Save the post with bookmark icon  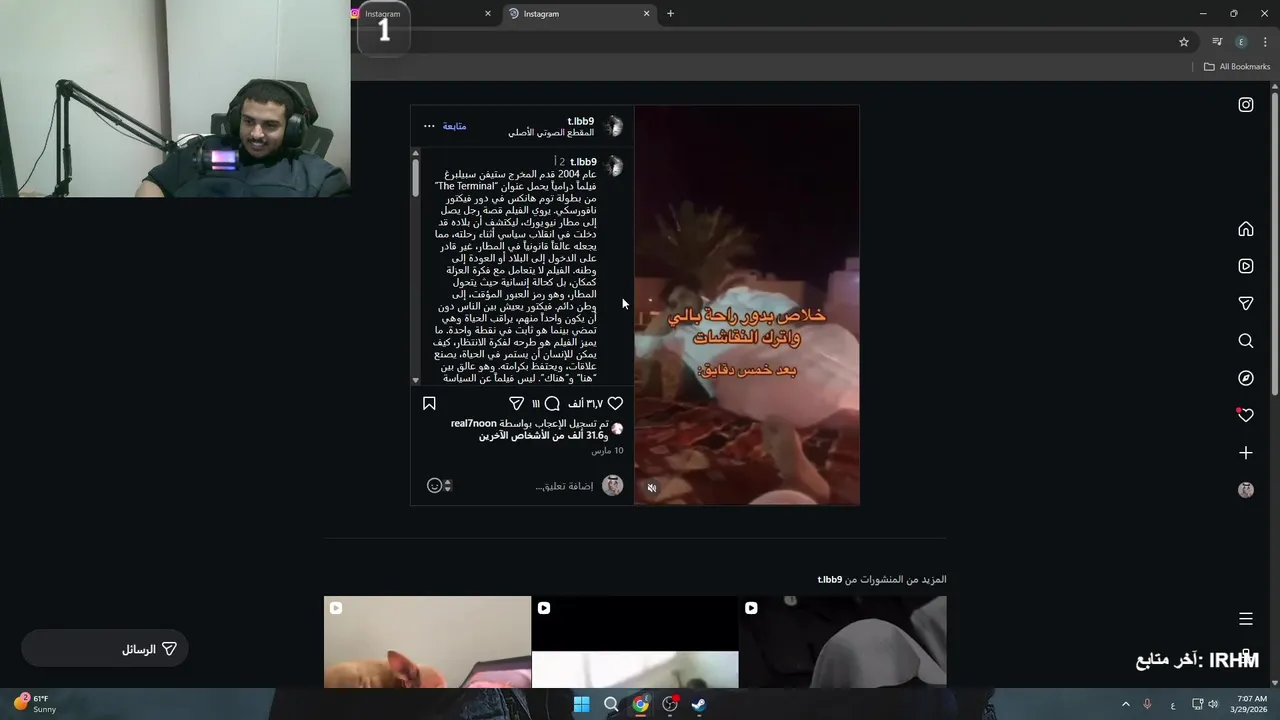tap(429, 403)
